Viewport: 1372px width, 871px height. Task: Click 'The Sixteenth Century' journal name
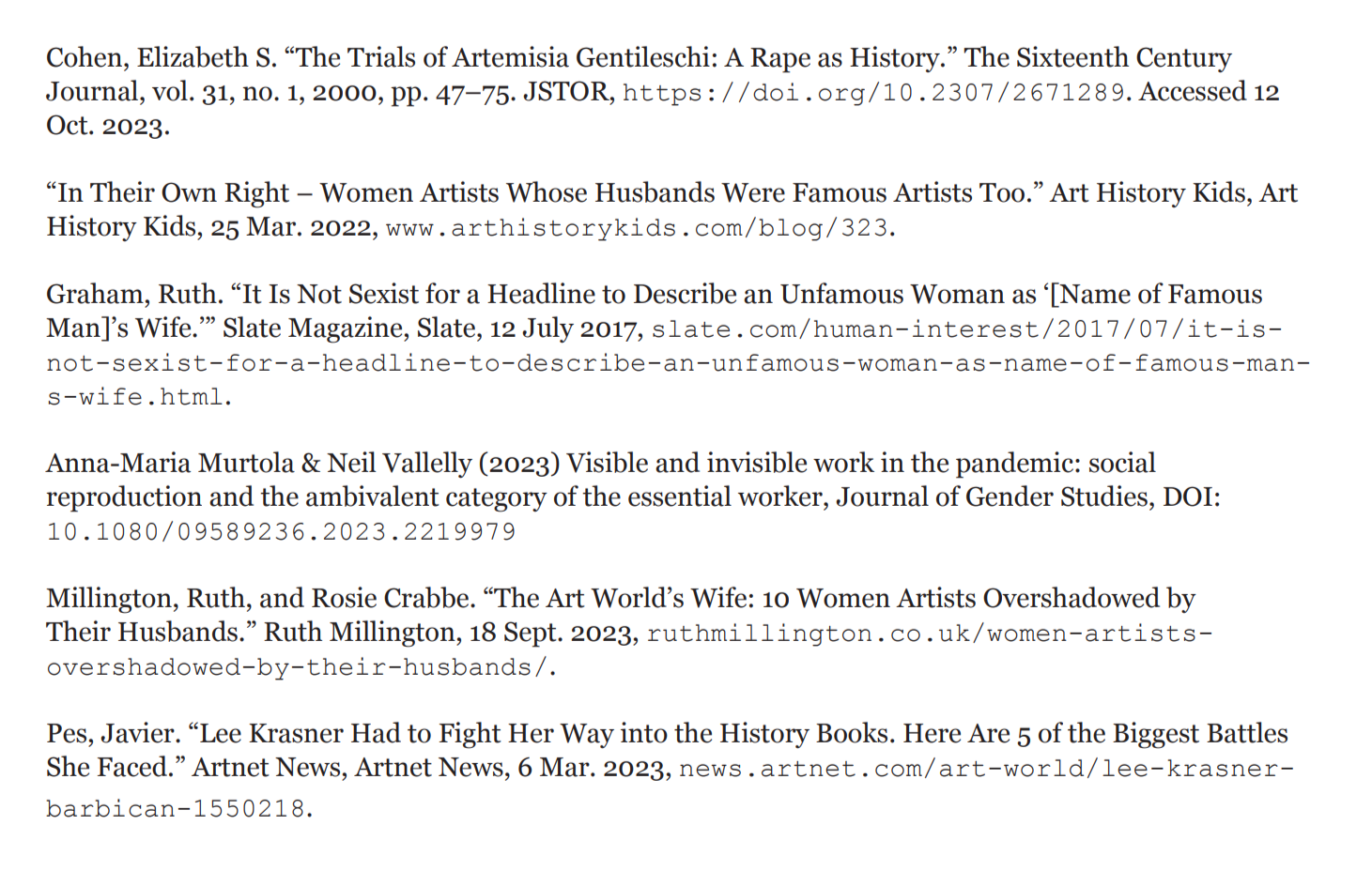tap(1098, 58)
